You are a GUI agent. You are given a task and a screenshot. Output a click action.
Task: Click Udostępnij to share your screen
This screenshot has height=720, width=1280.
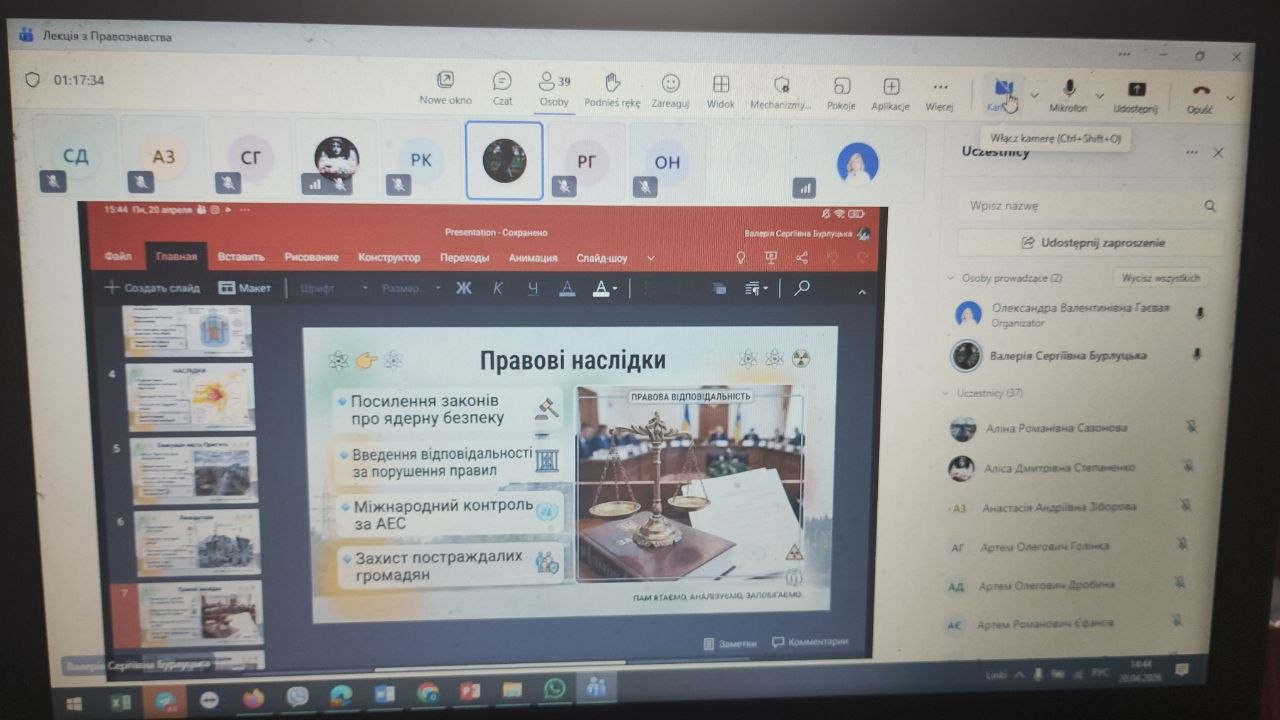click(1136, 97)
